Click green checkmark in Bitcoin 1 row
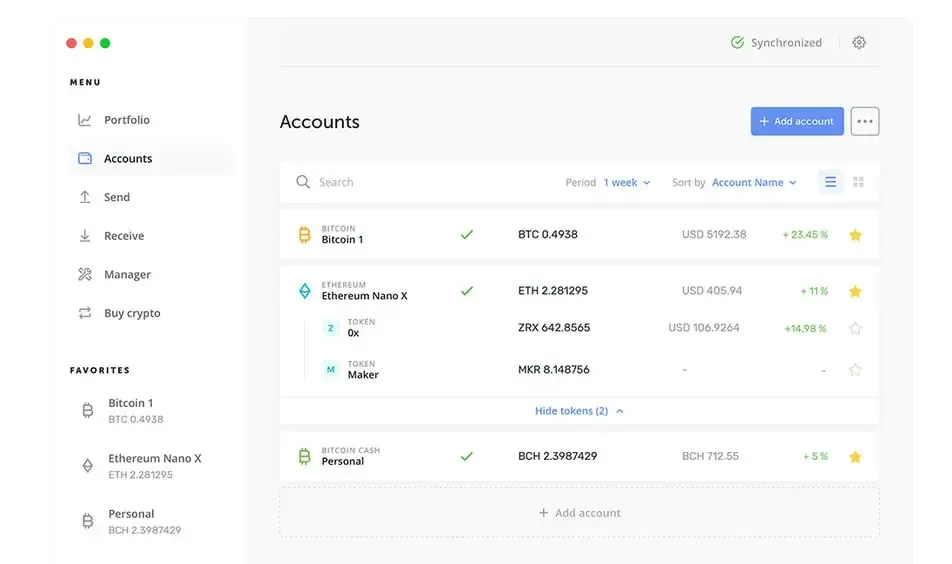 point(466,234)
